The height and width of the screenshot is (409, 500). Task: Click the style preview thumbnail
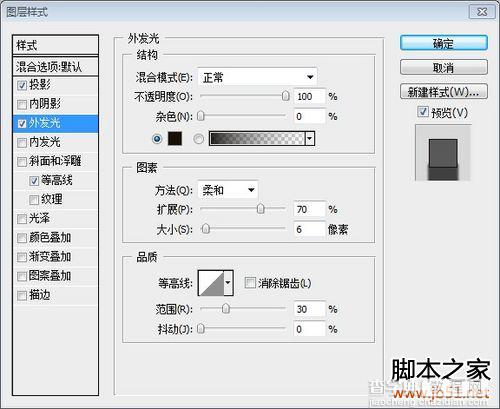(x=443, y=153)
